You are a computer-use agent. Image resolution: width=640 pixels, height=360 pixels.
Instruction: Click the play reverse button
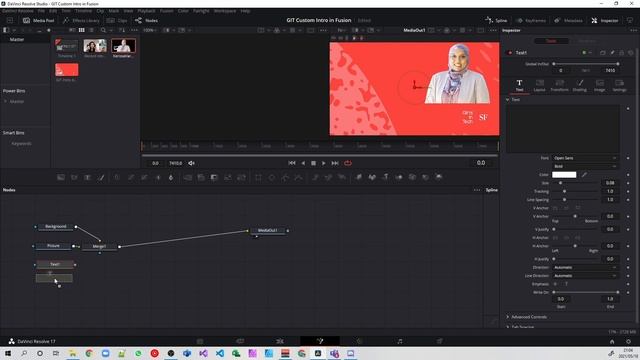click(x=303, y=163)
